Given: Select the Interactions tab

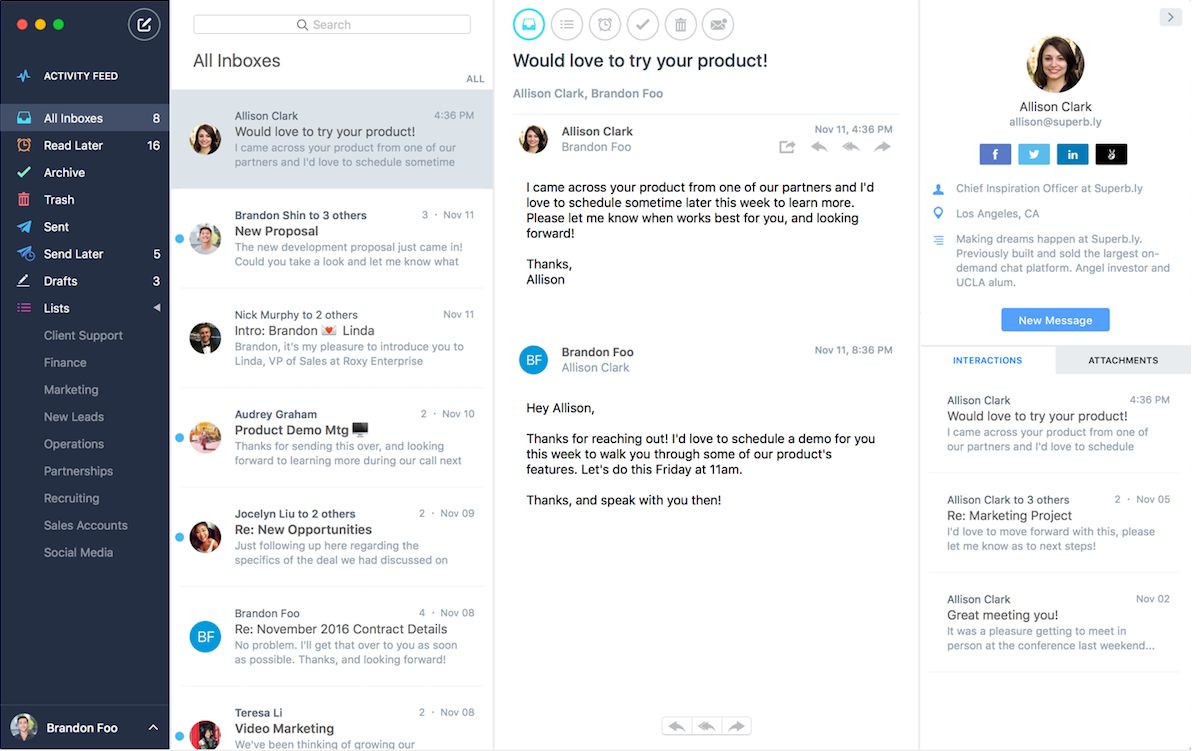Looking at the screenshot, I should coord(987,360).
